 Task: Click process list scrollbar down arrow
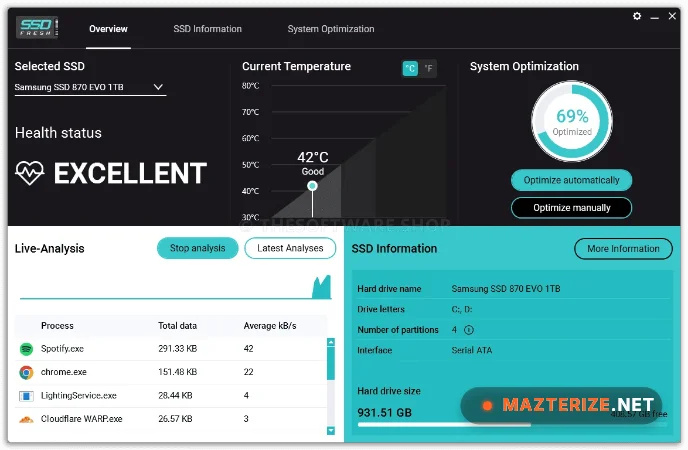click(x=331, y=431)
